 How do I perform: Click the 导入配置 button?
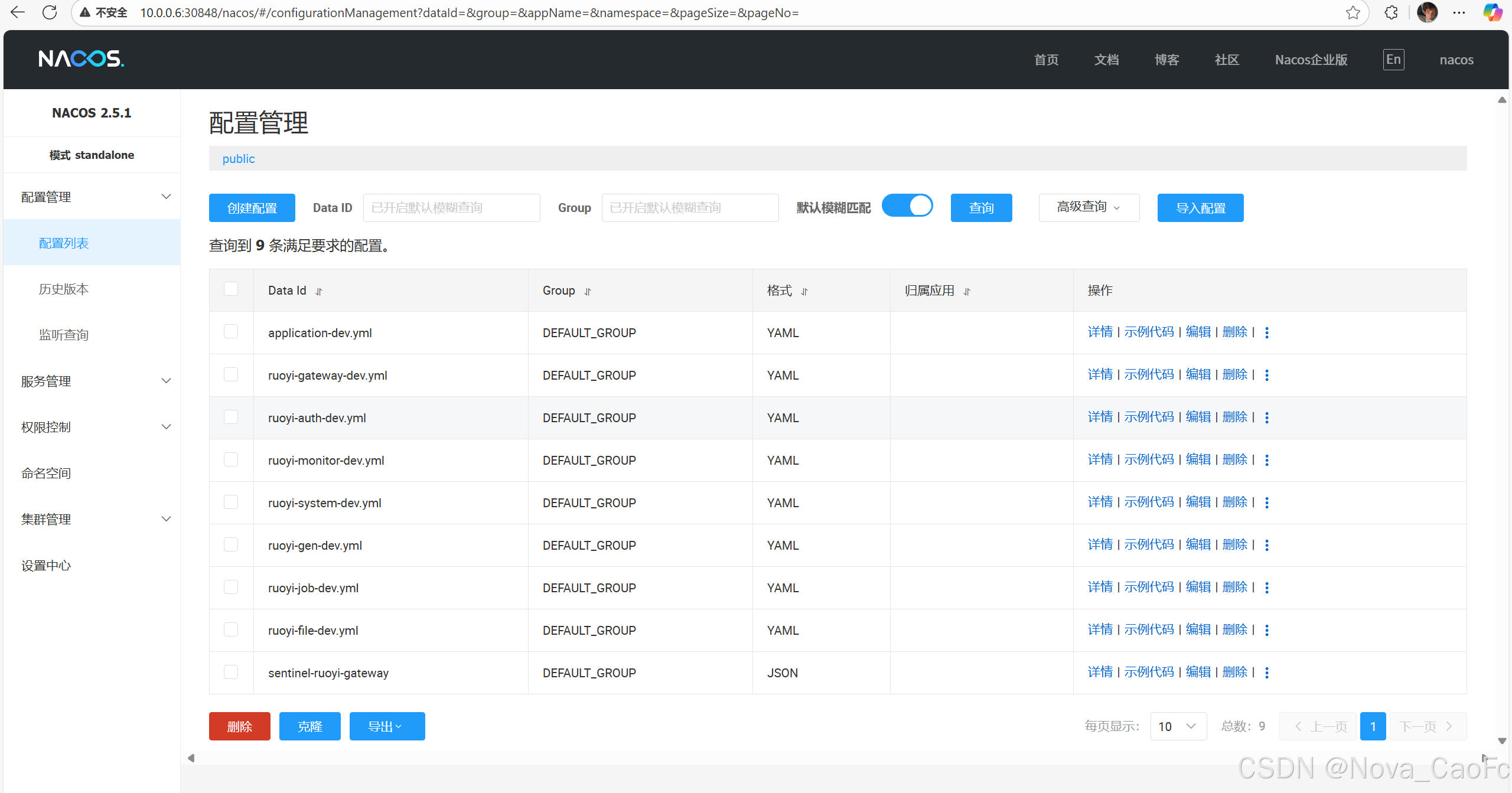point(1200,208)
